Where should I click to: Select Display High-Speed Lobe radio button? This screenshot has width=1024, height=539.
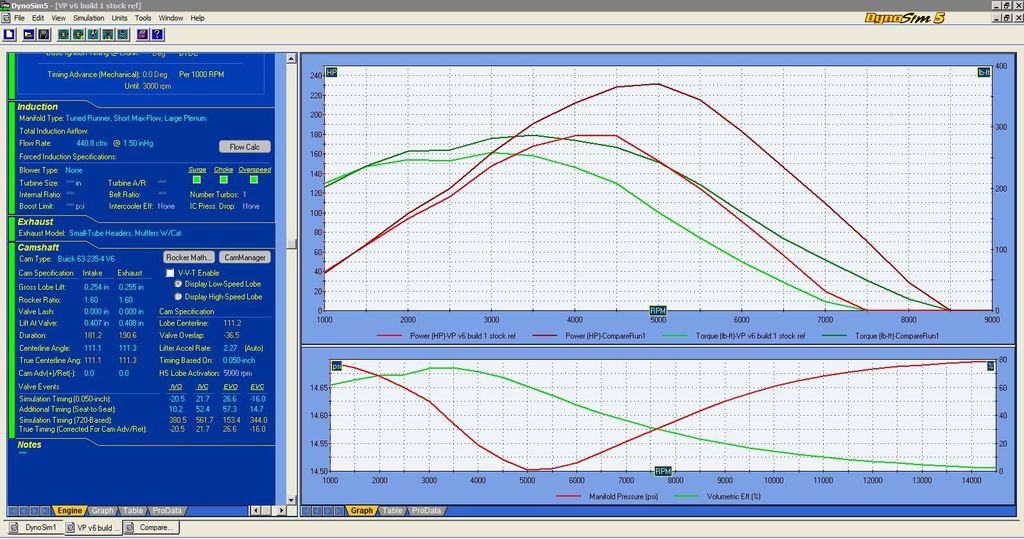coord(178,297)
